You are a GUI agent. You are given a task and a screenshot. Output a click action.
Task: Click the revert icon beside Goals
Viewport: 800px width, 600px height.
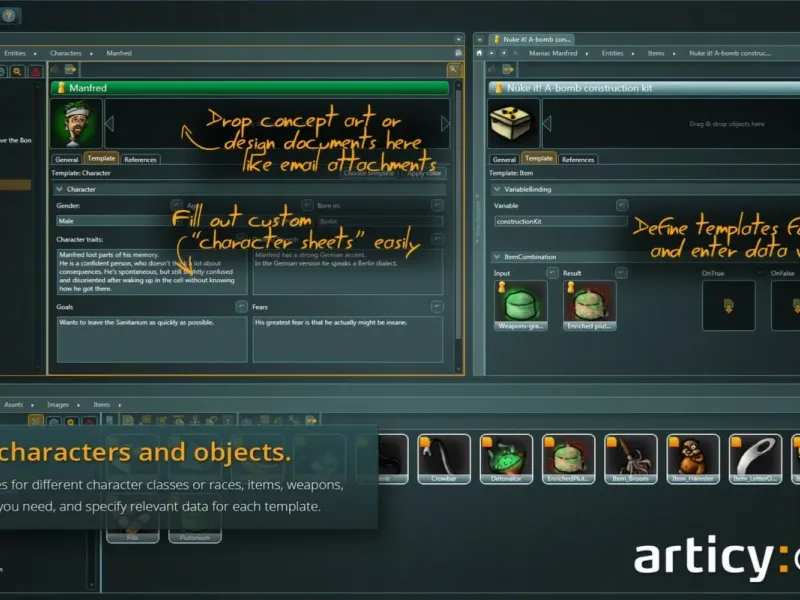pos(241,306)
